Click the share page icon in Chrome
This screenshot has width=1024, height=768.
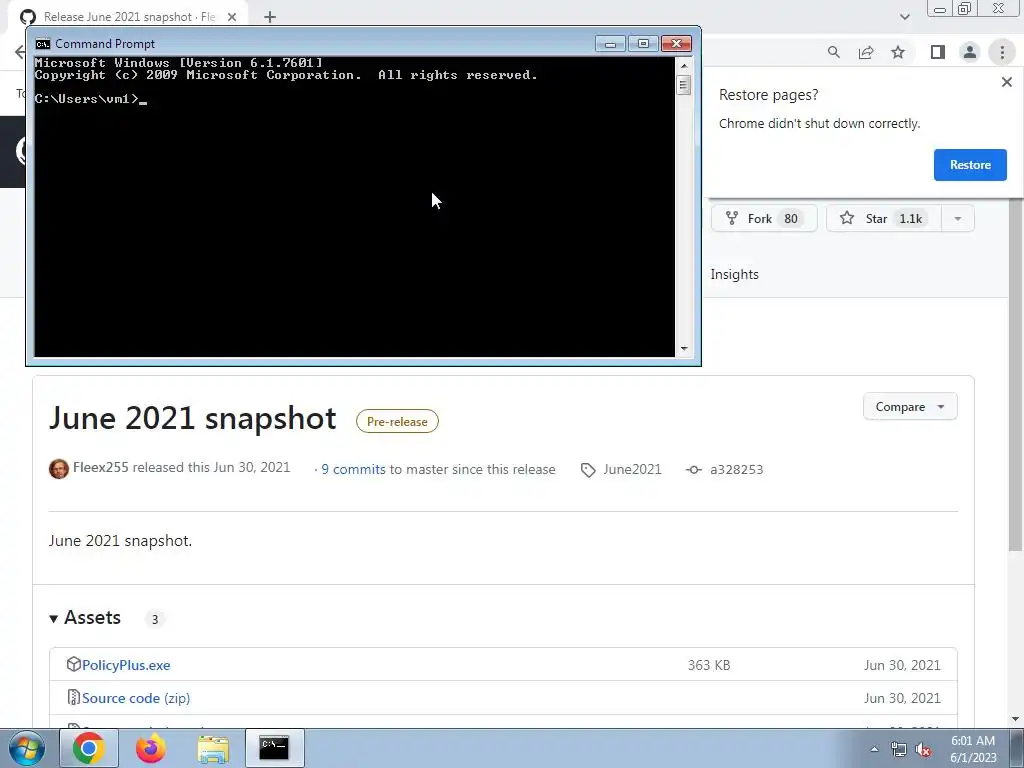[x=866, y=52]
